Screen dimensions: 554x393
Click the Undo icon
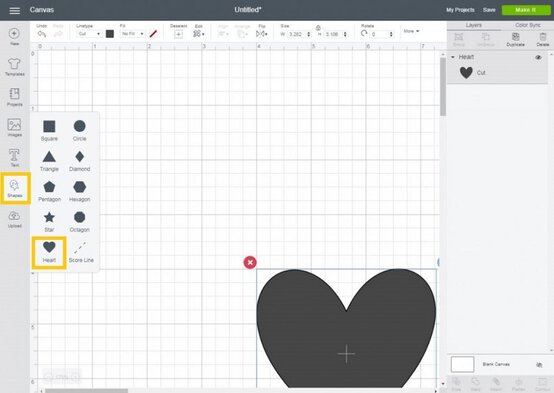tap(42, 34)
